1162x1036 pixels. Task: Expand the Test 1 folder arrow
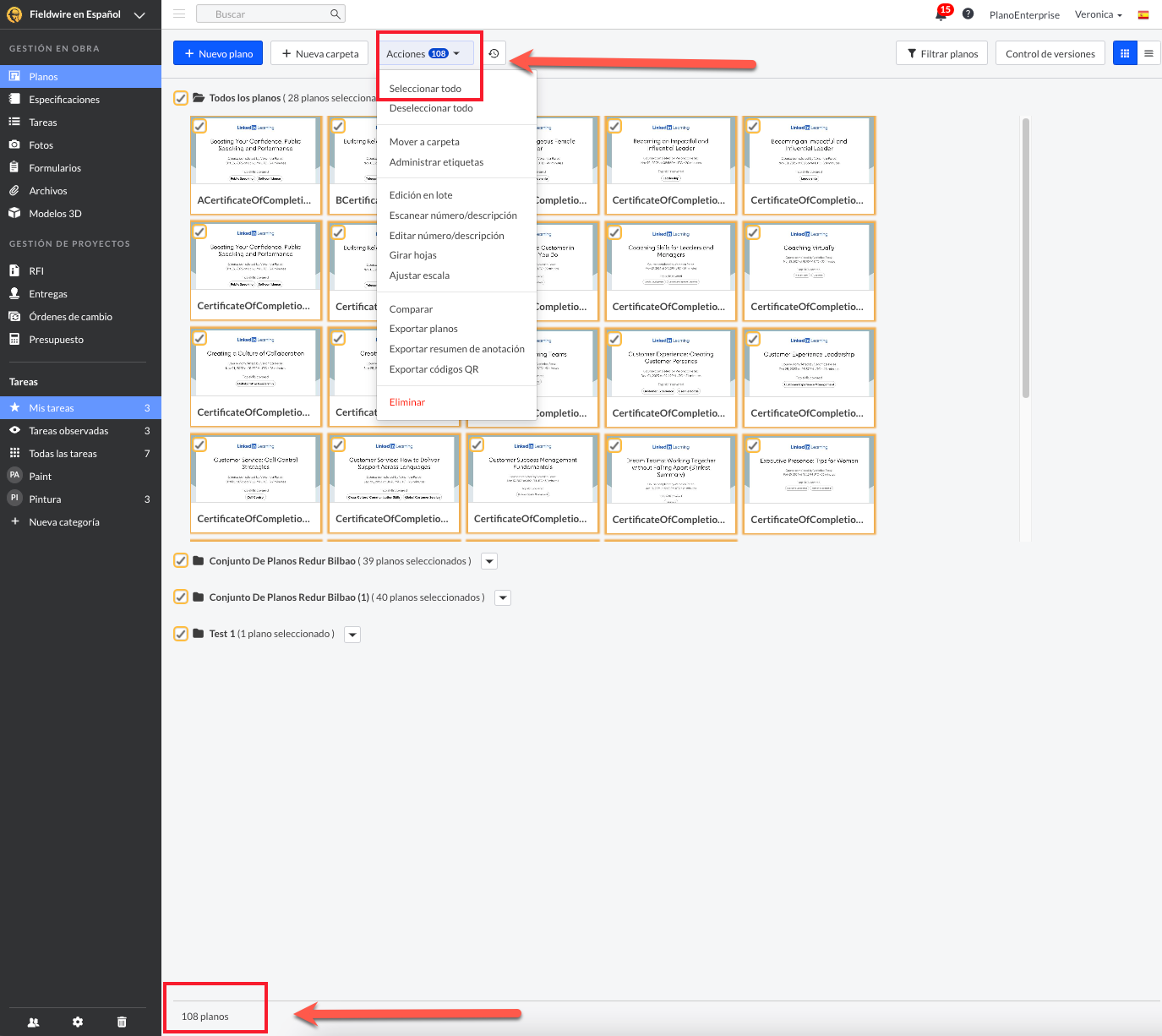point(352,634)
